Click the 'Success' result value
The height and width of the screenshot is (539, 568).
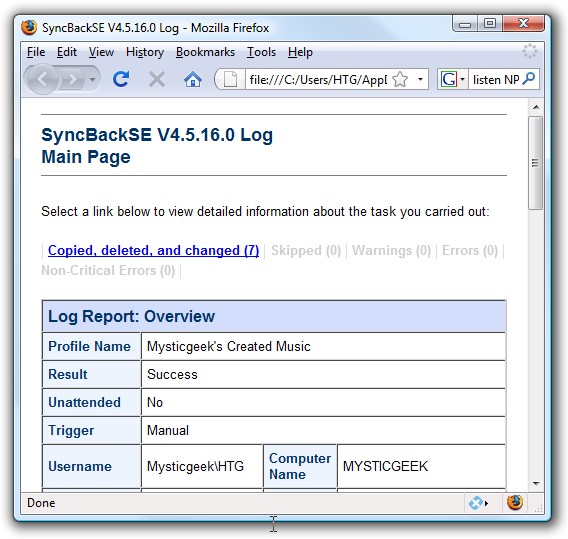click(172, 374)
